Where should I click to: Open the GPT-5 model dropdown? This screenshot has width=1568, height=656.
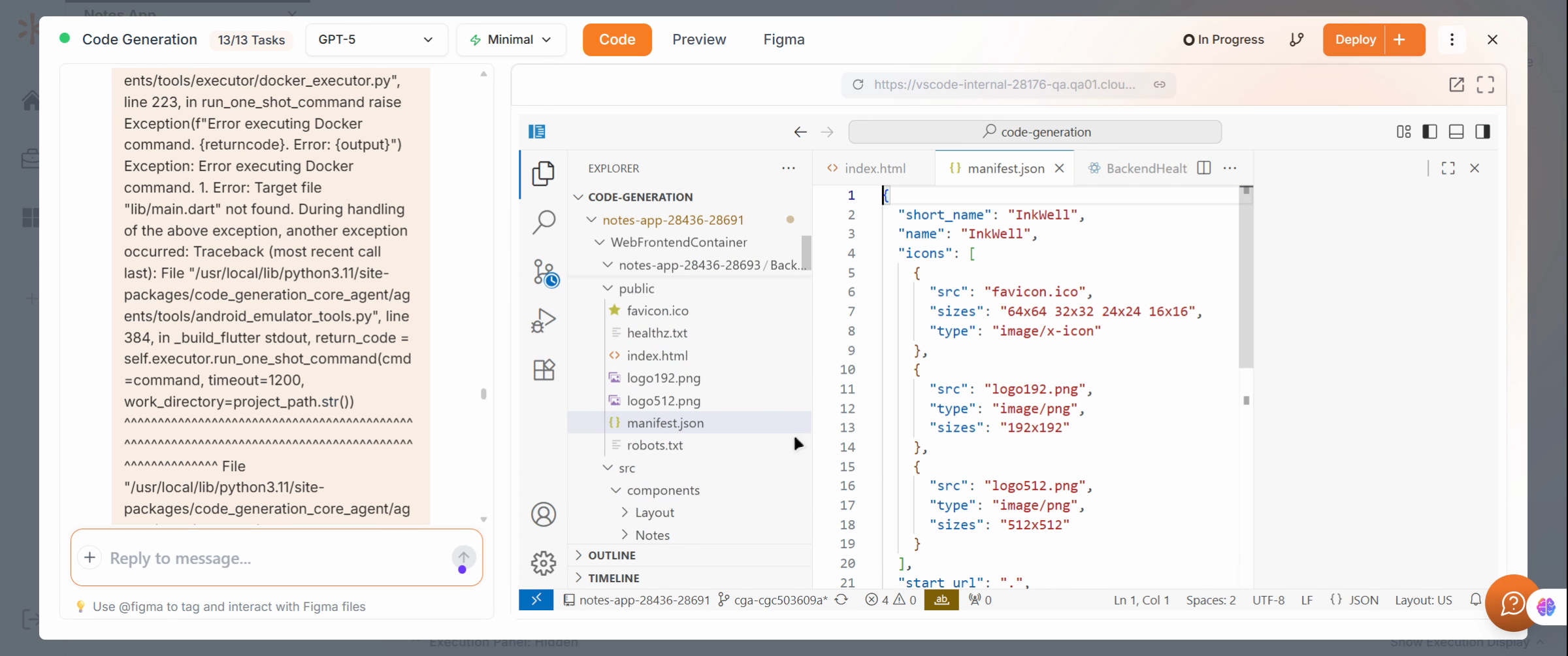pos(376,40)
